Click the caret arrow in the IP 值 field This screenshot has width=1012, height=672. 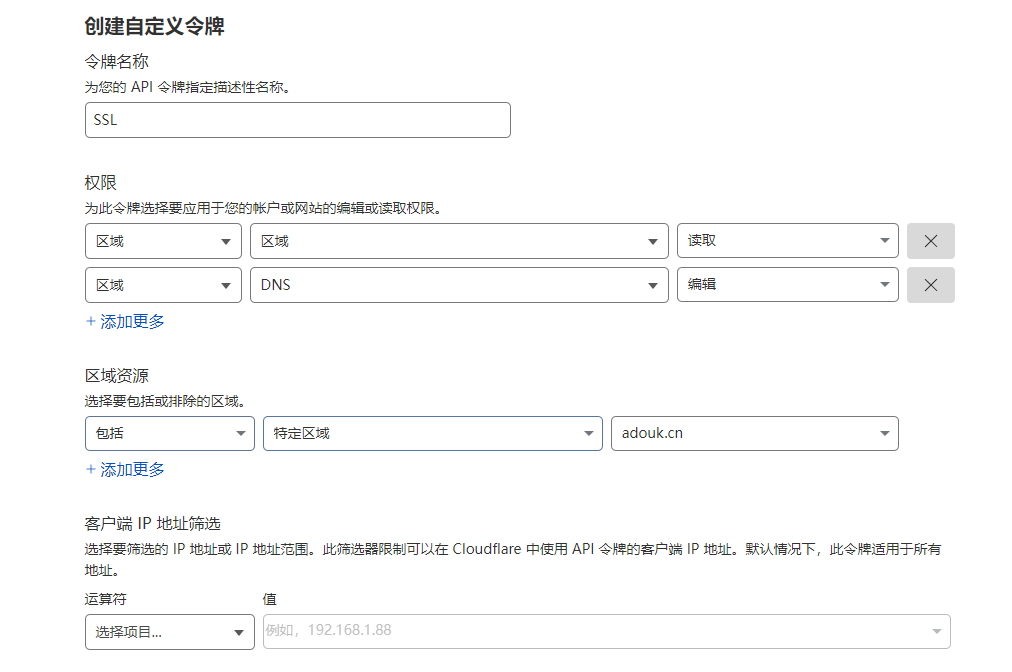point(936,632)
